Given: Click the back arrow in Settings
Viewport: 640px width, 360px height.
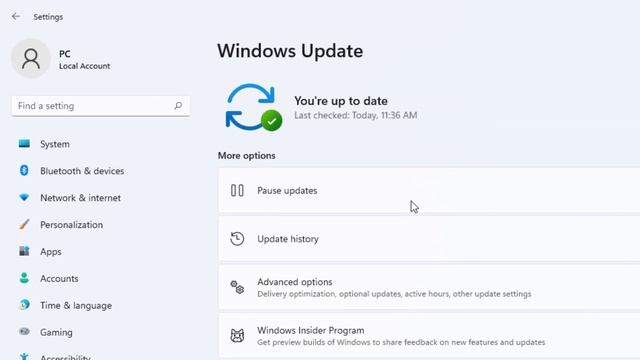Looking at the screenshot, I should click(16, 16).
